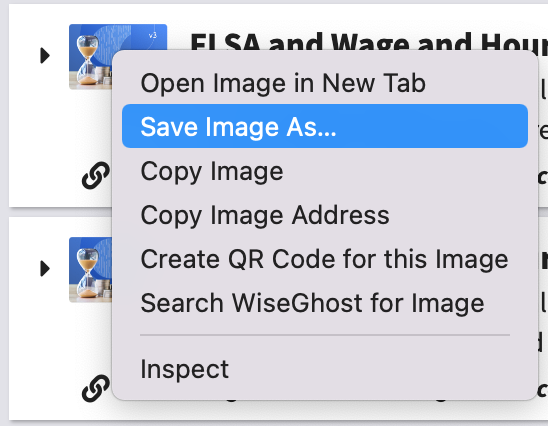Select Search WiseGhost for Image

312,303
